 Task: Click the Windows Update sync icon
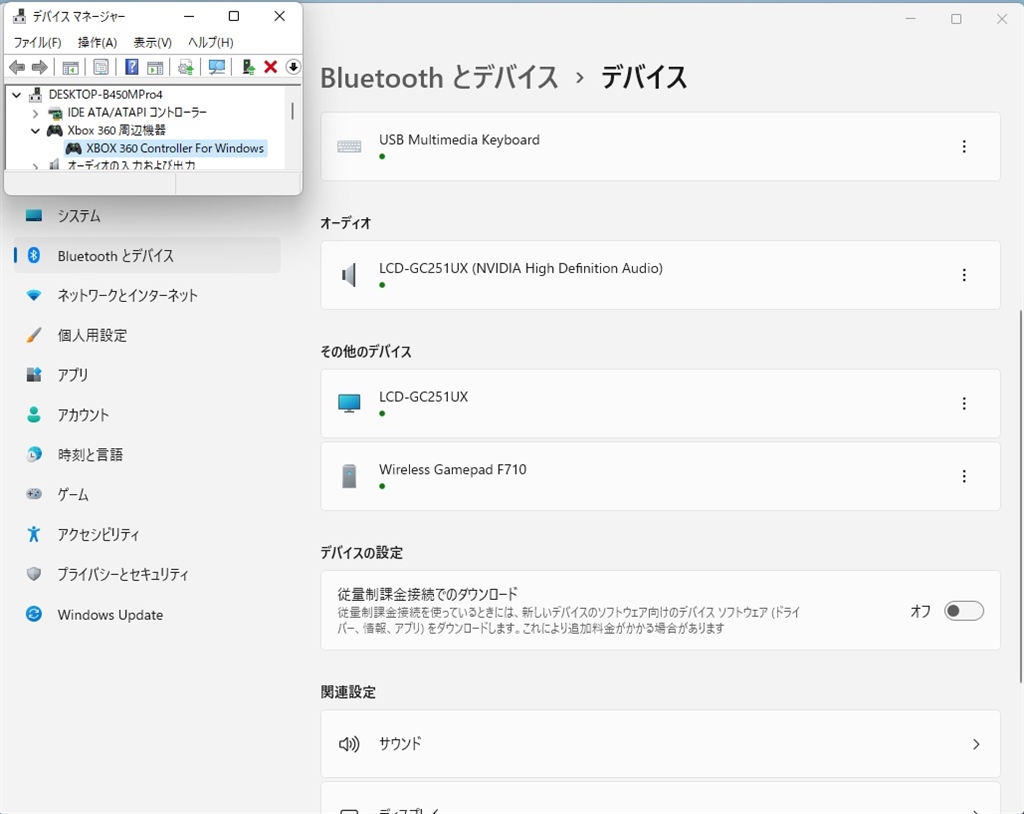click(34, 614)
